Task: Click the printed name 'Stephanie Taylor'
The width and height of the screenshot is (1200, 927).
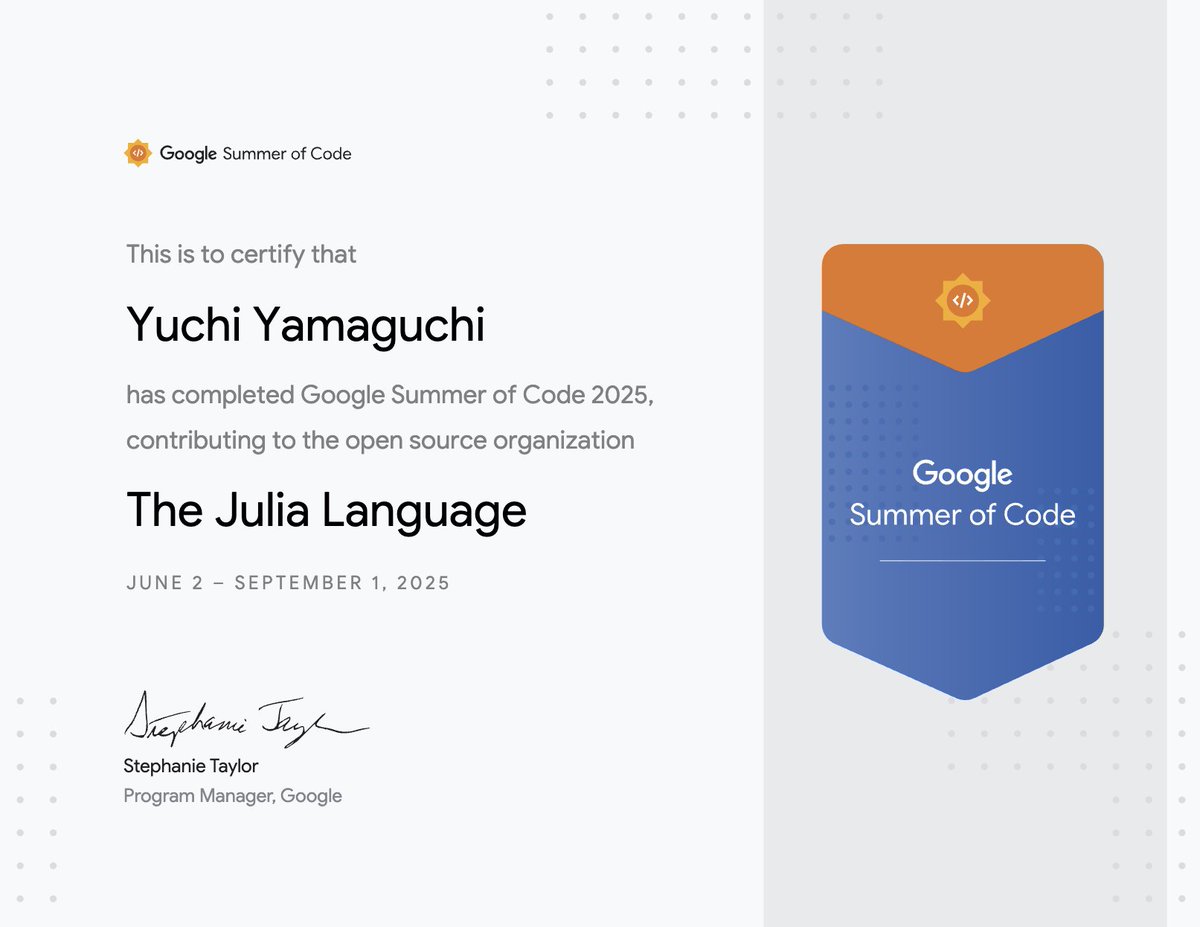Action: (x=191, y=766)
